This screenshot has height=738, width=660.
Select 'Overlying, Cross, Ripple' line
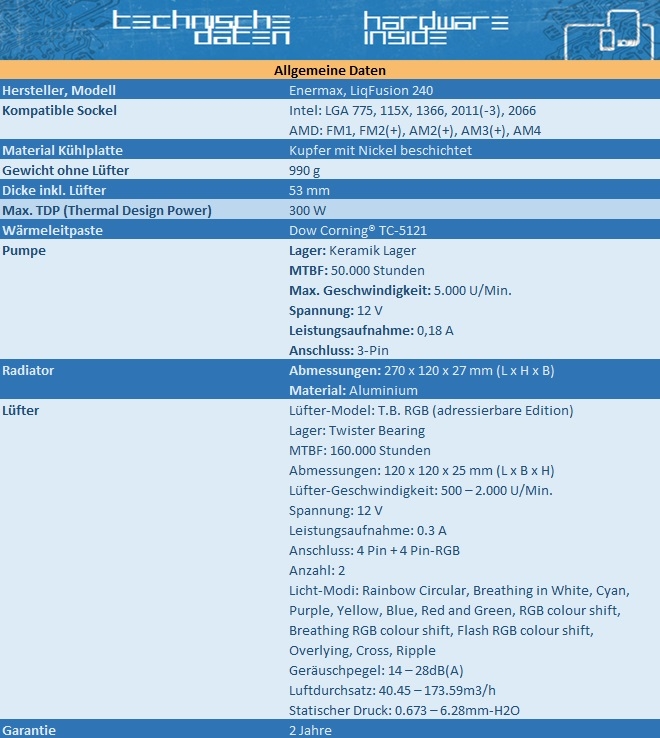tap(362, 650)
